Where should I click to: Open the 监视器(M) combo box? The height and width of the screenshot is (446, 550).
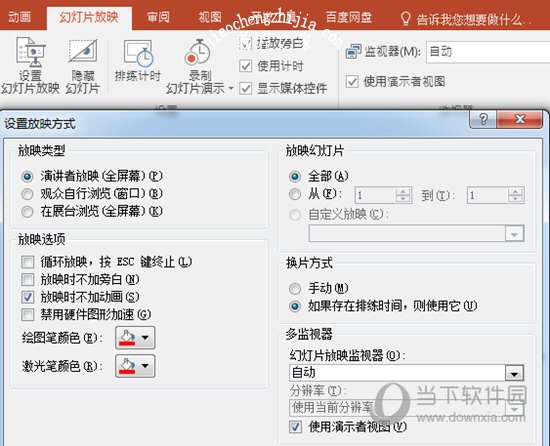point(488,52)
